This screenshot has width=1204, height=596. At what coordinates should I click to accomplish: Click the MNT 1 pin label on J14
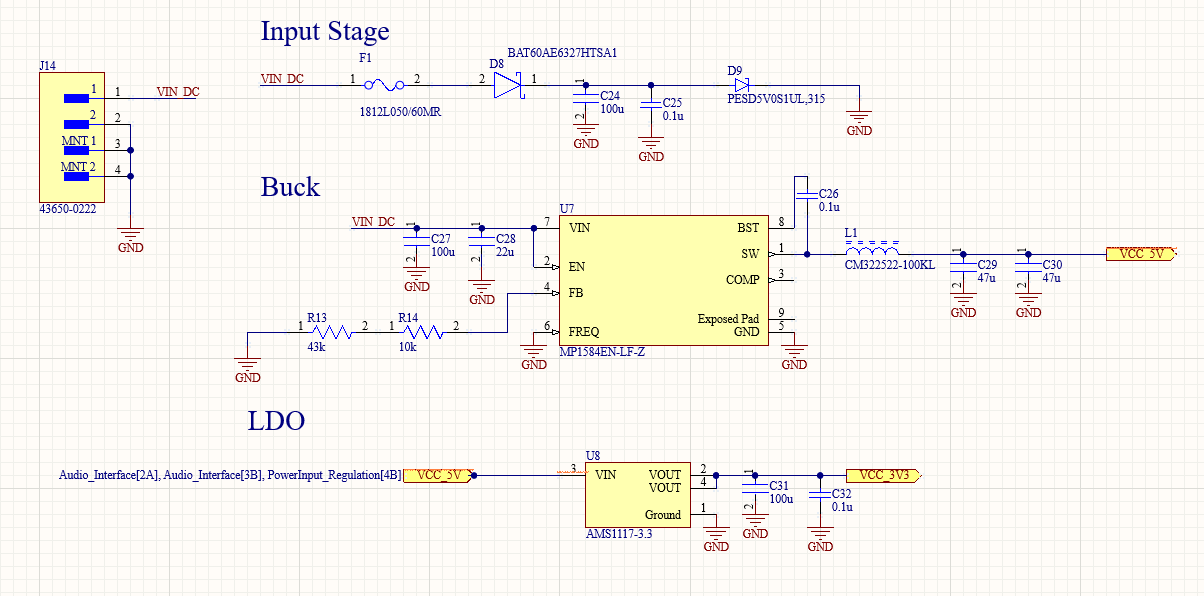coord(78,140)
